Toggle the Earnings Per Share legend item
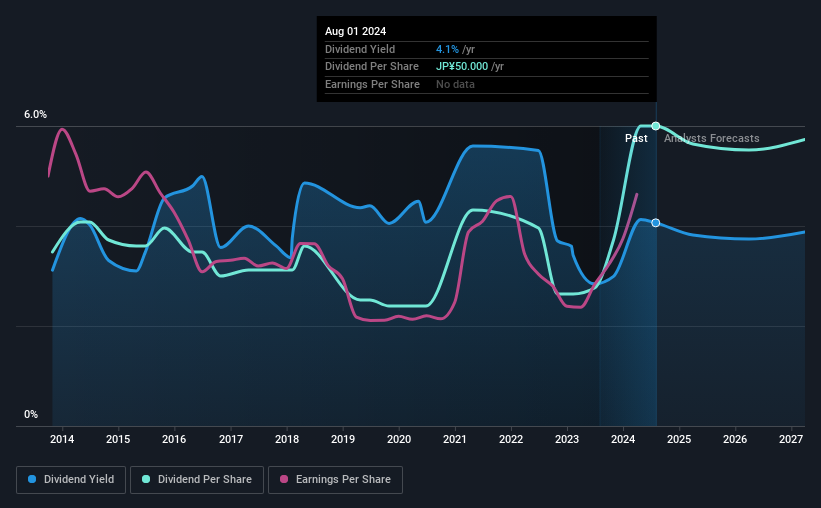The image size is (821, 508). click(x=335, y=480)
